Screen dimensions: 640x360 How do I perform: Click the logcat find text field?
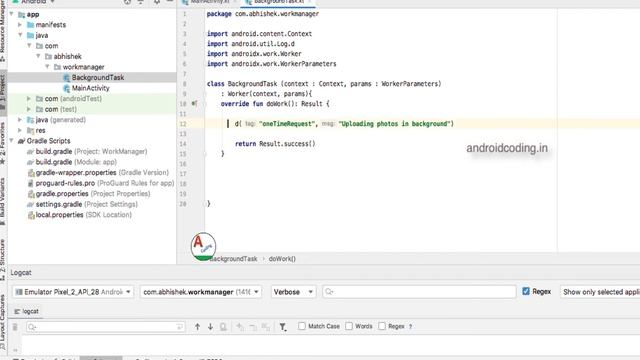coord(105,327)
